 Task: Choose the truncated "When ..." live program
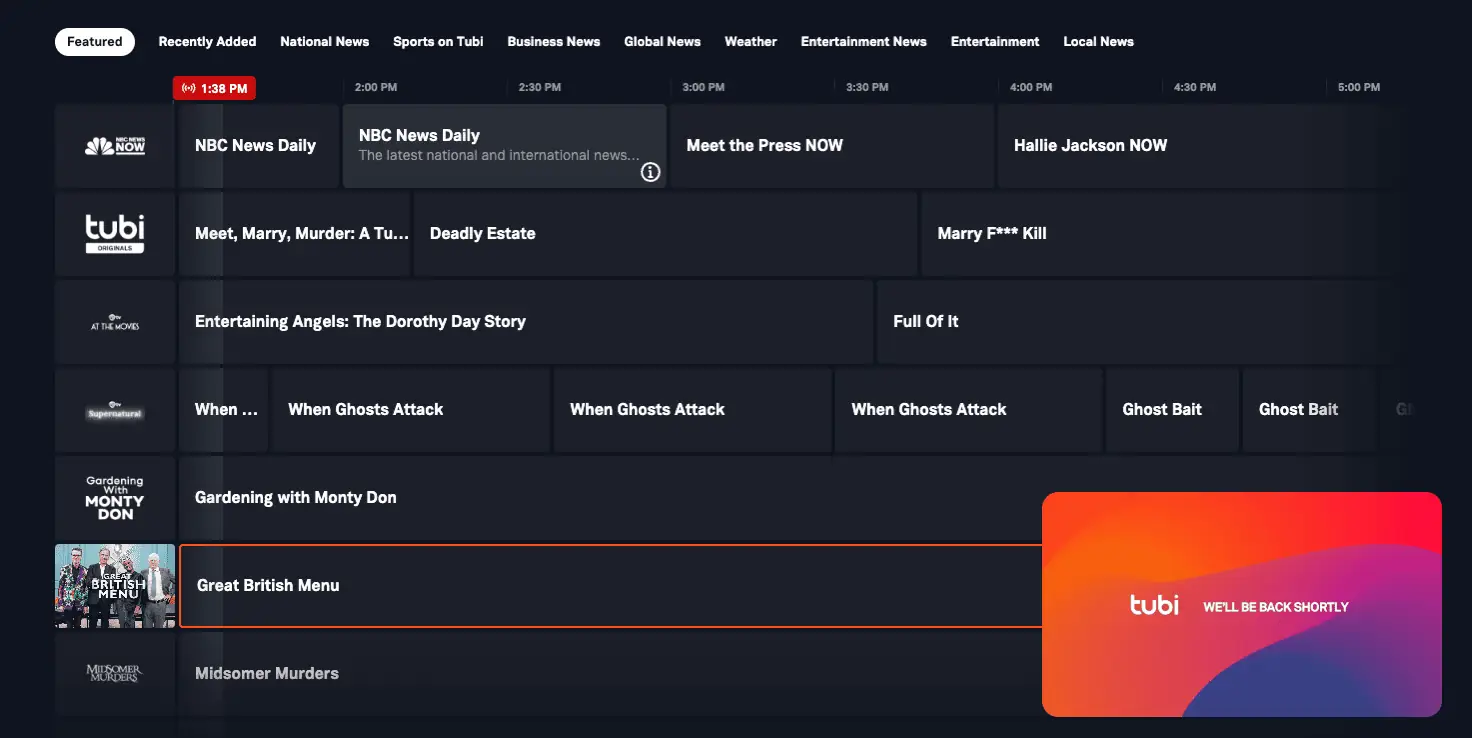[223, 410]
